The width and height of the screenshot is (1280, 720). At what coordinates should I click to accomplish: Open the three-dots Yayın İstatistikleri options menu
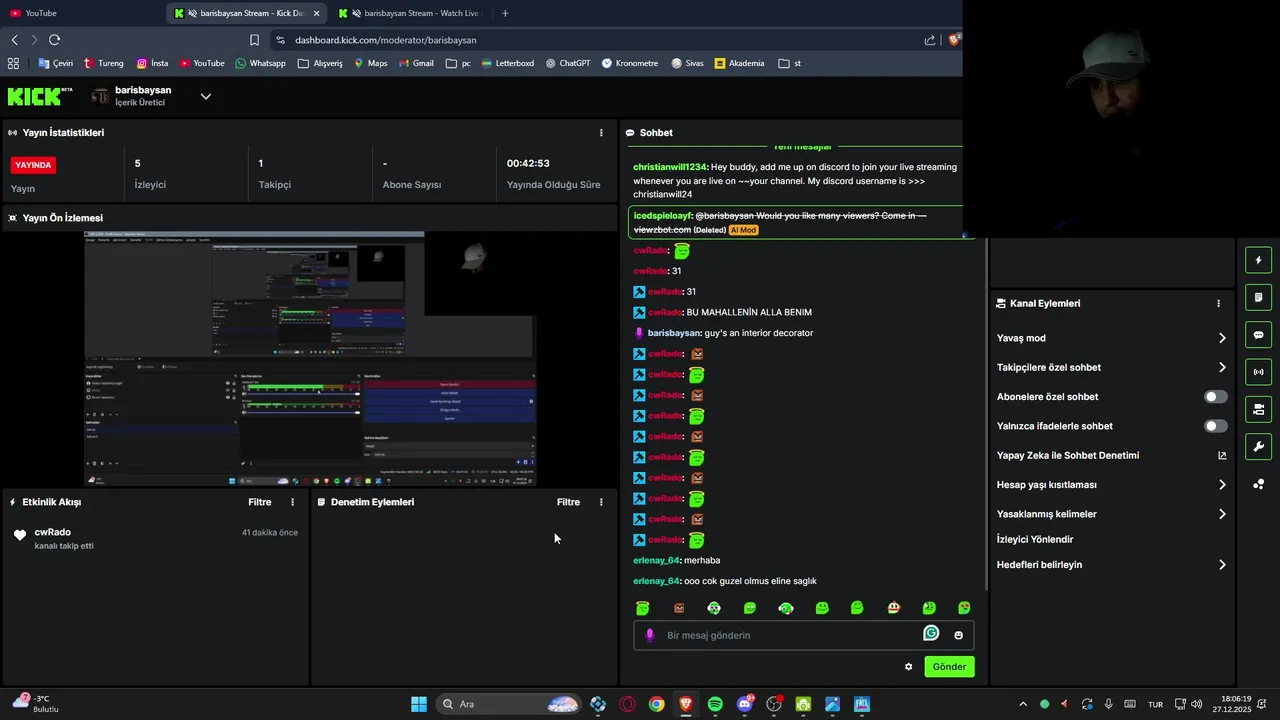click(x=601, y=132)
